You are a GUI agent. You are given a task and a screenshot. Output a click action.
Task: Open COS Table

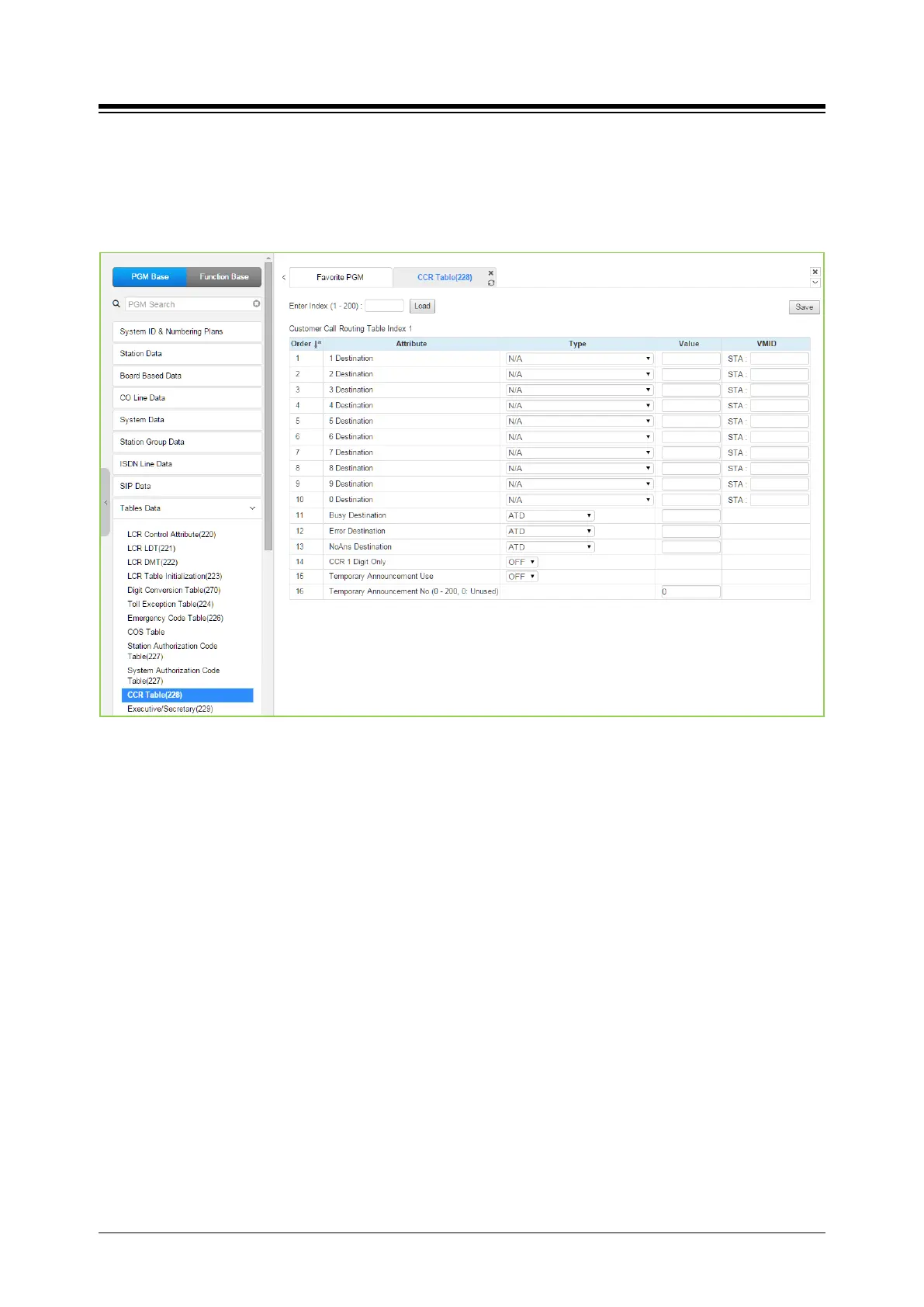coord(146,633)
